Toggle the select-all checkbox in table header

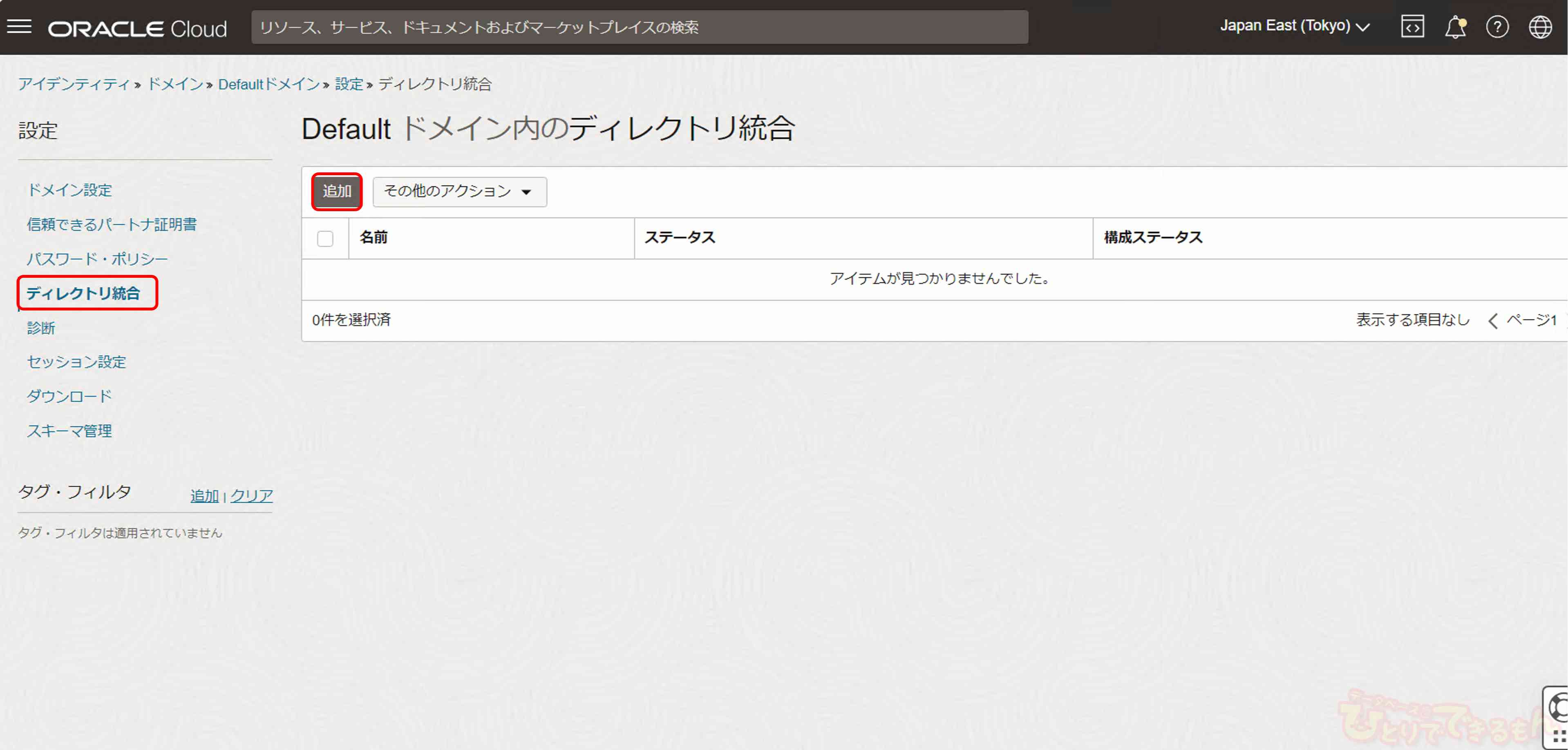pos(325,239)
